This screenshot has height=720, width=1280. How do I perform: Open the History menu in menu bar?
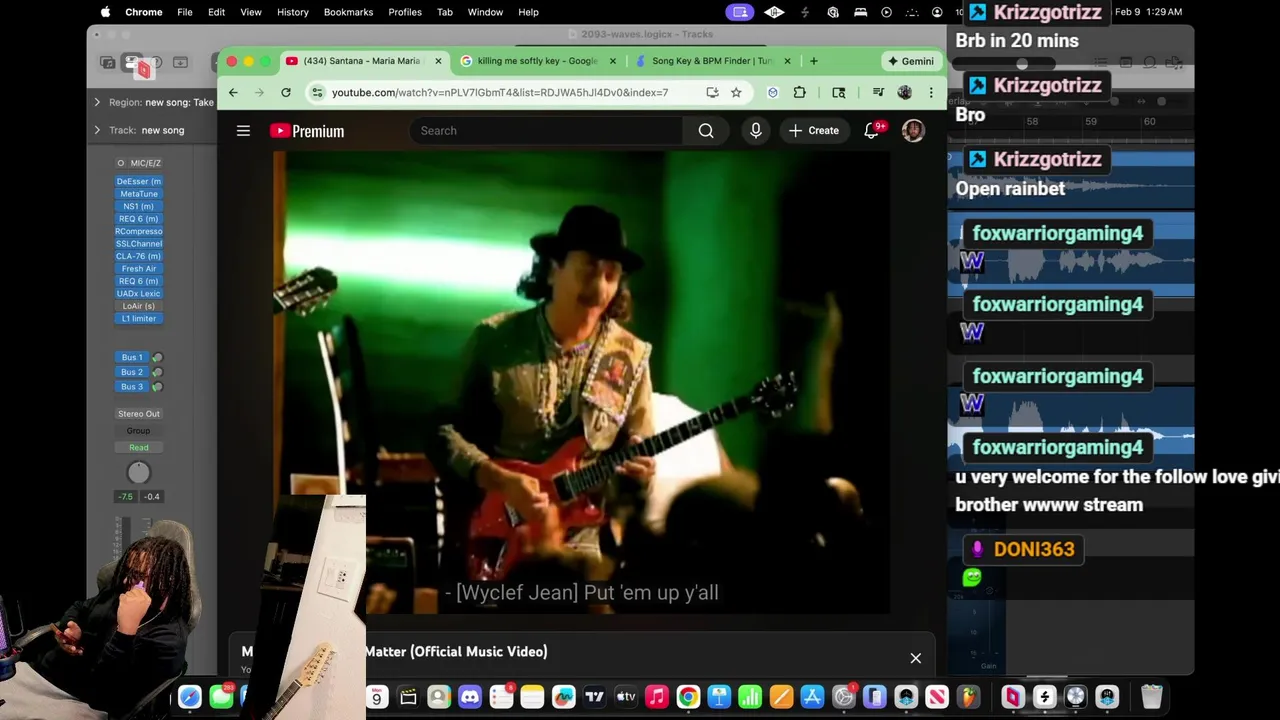tap(292, 12)
